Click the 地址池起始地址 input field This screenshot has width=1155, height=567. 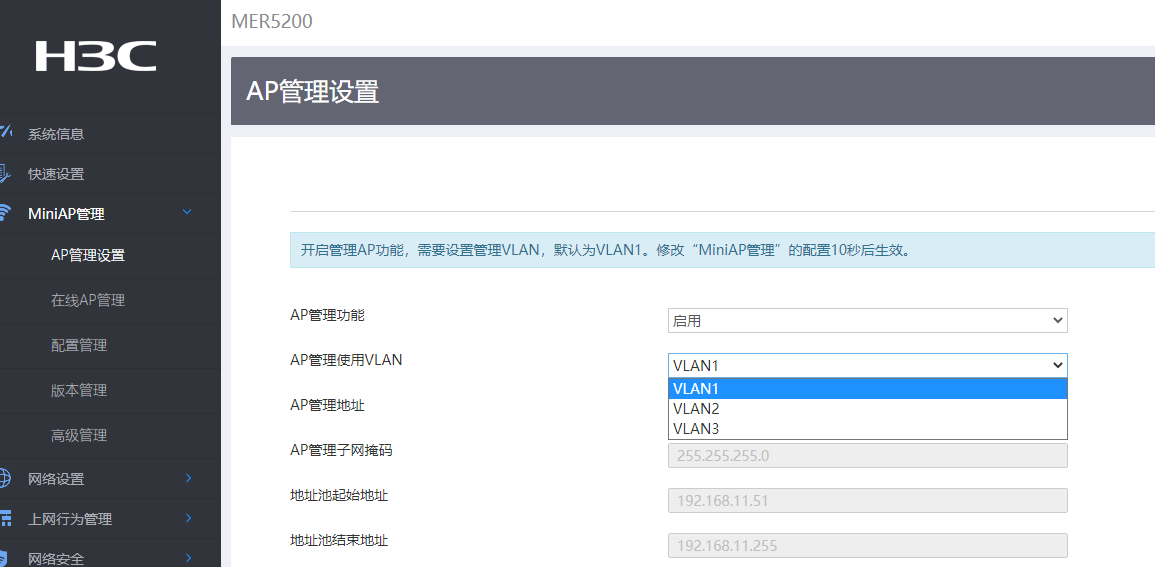867,500
